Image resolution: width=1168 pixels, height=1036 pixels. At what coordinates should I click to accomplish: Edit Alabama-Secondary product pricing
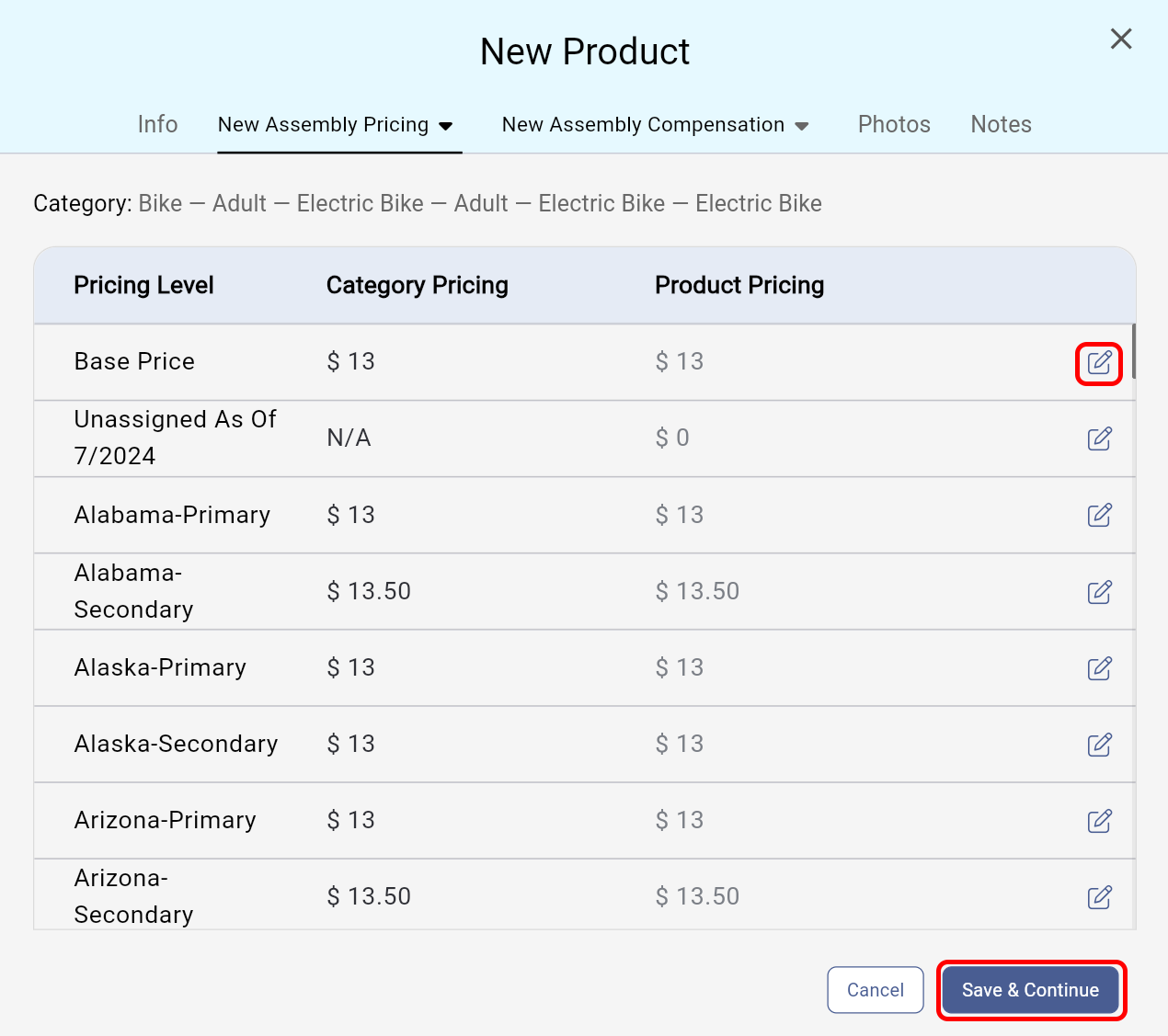pos(1099,592)
